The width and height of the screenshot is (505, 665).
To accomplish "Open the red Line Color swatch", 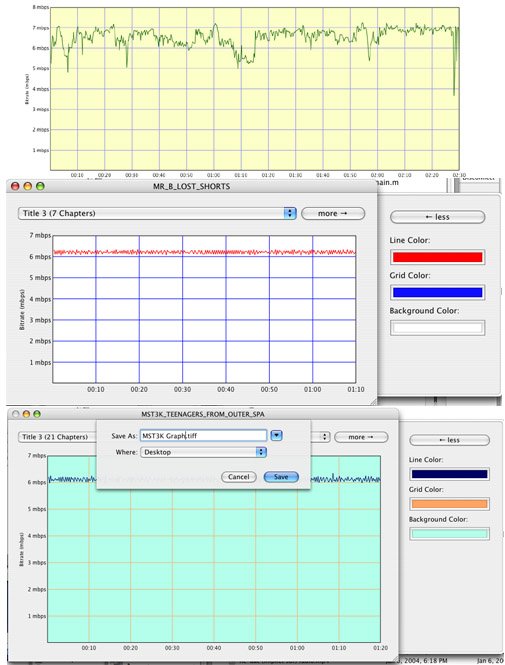I will pyautogui.click(x=437, y=257).
